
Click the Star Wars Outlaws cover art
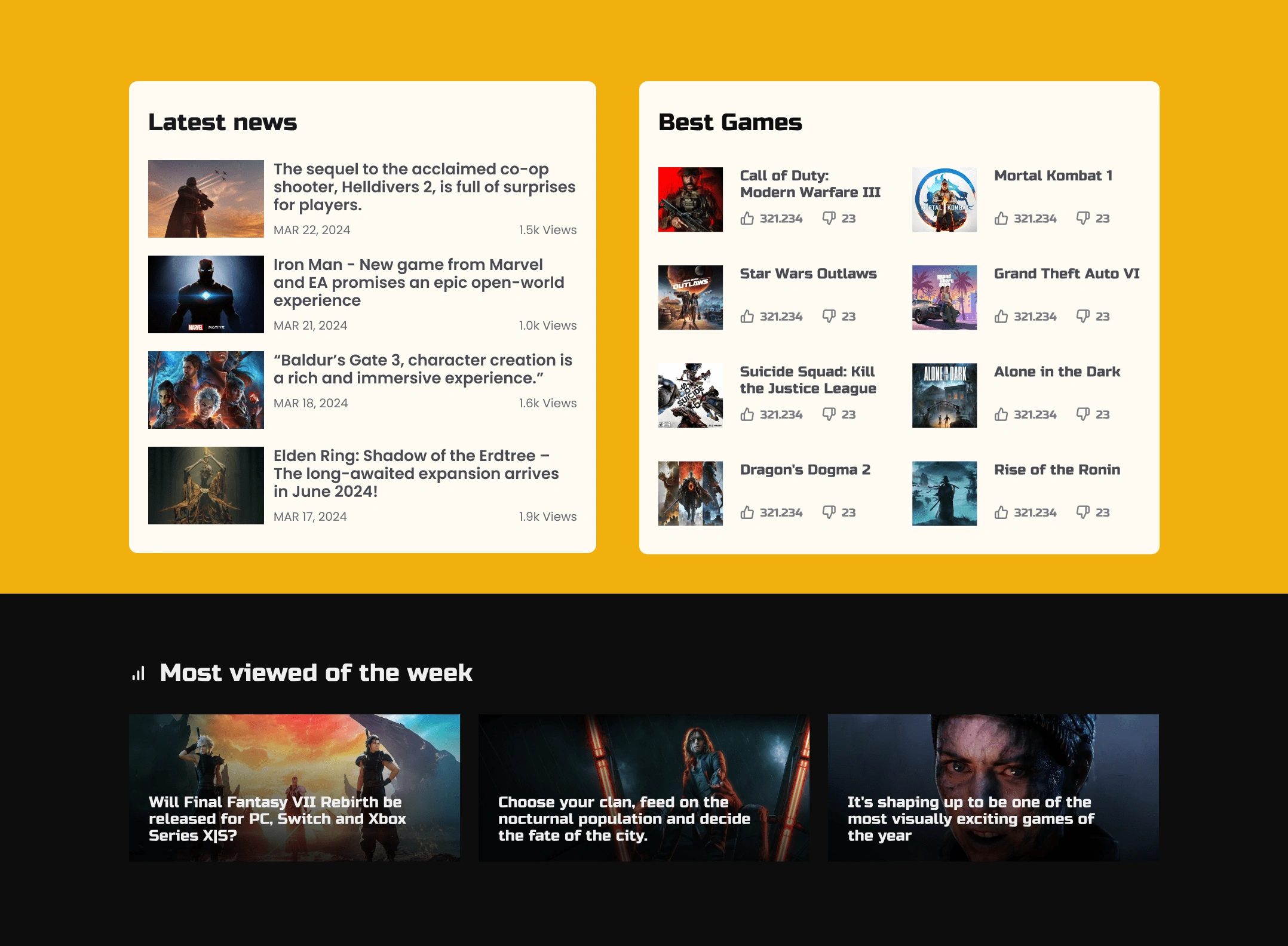coord(691,297)
